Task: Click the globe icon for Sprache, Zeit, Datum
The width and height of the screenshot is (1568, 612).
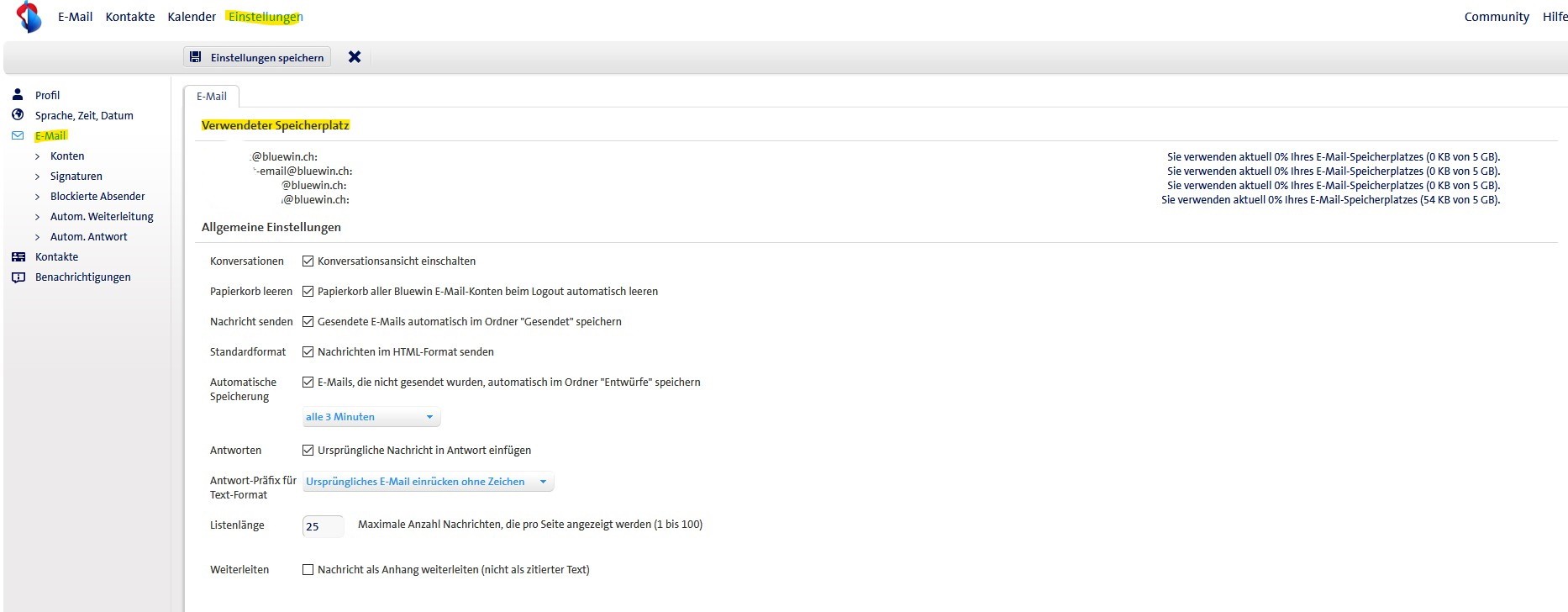Action: (x=18, y=115)
